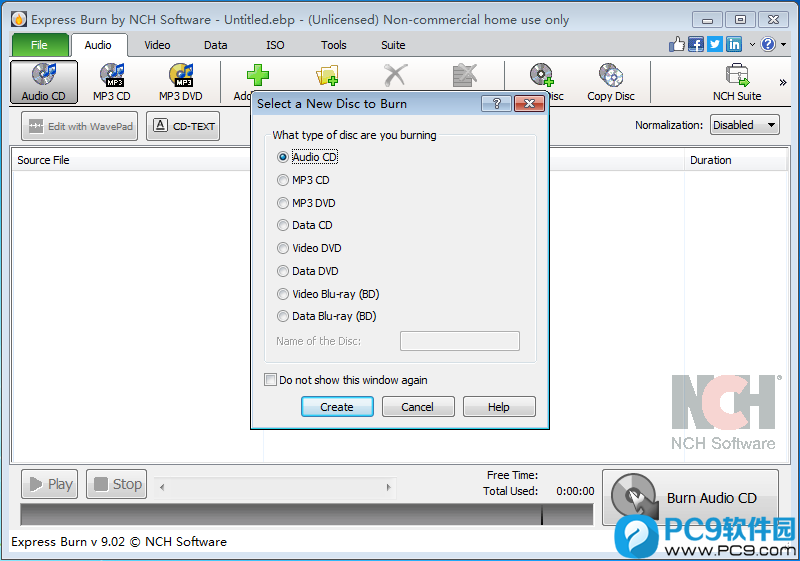Click the disc capacity usage bar
The width and height of the screenshot is (800, 561).
click(x=307, y=515)
